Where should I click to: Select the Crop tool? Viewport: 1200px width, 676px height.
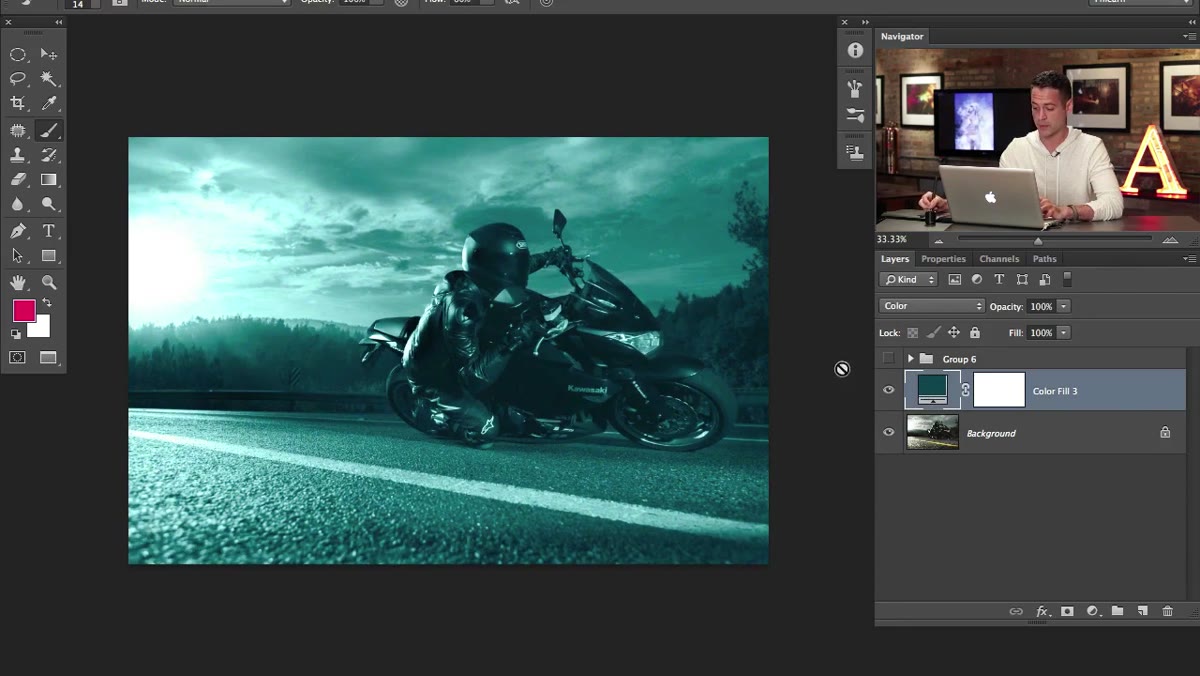(18, 103)
